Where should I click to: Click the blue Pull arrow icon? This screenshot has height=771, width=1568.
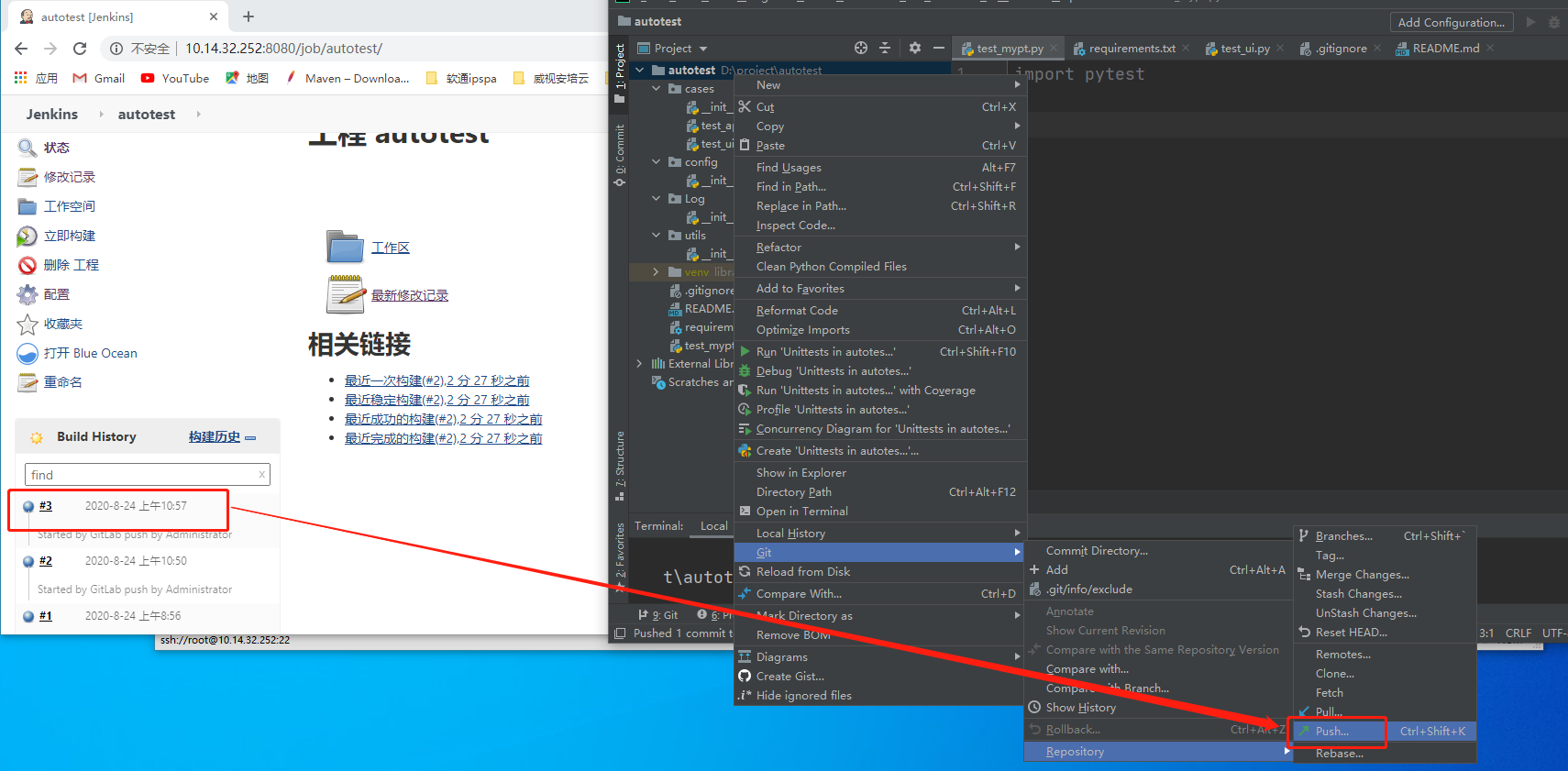1304,711
